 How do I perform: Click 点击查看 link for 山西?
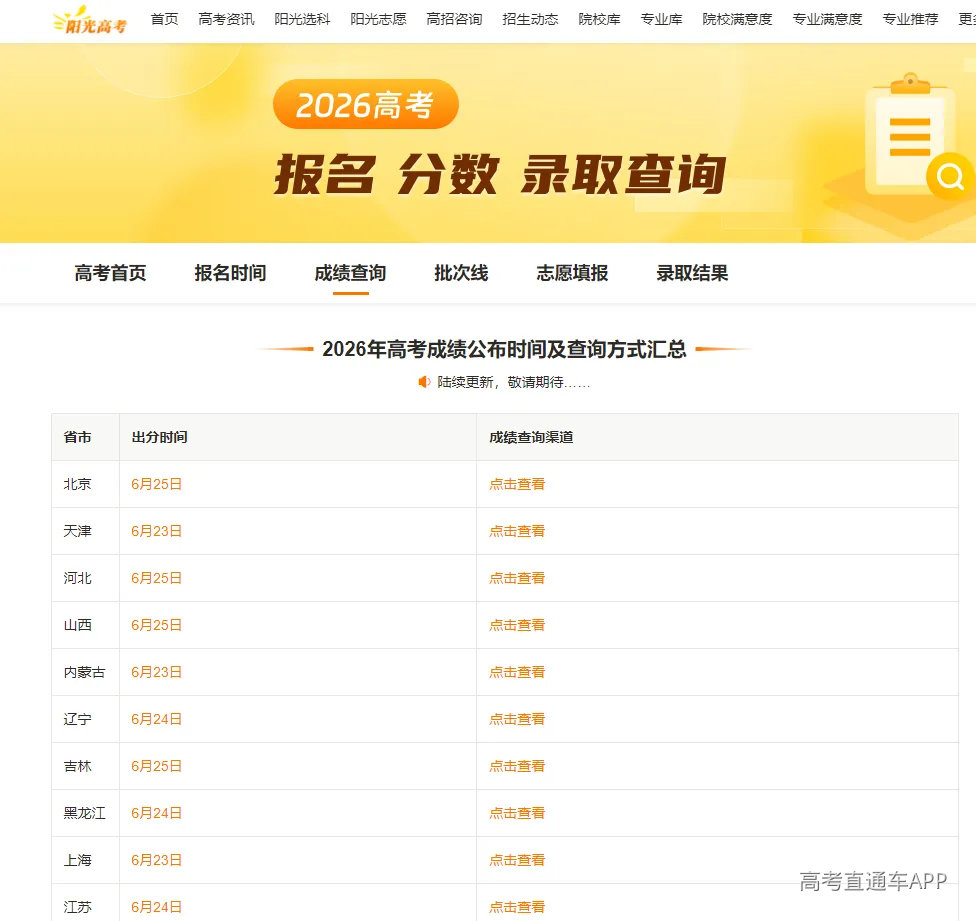click(517, 625)
